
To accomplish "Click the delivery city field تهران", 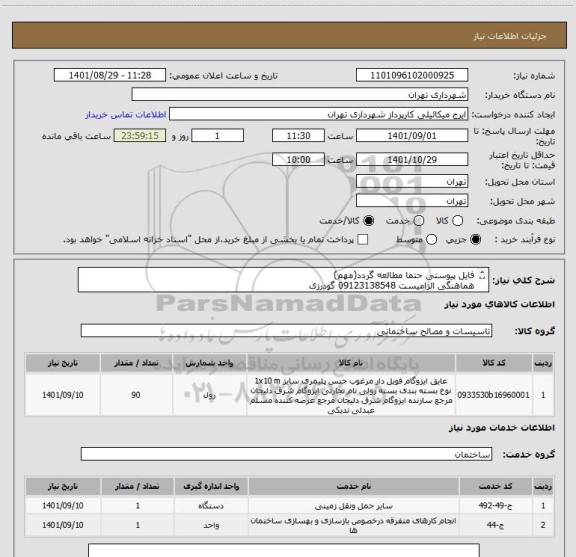I will click(412, 201).
